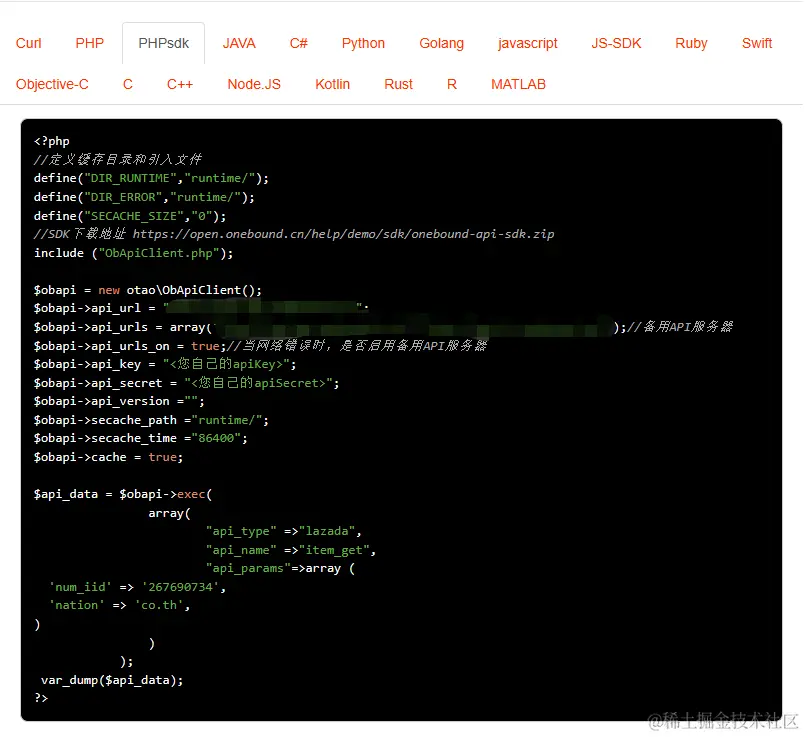Switch to the C++ tab
The width and height of the screenshot is (805, 737).
180,84
